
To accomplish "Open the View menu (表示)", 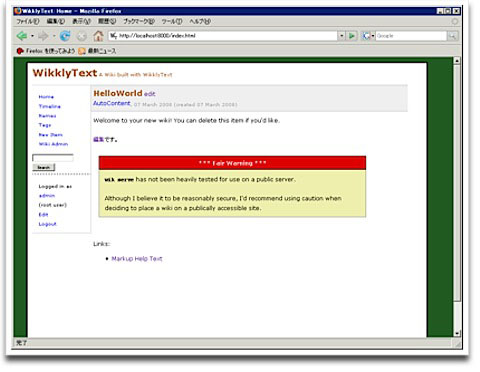I will point(81,21).
